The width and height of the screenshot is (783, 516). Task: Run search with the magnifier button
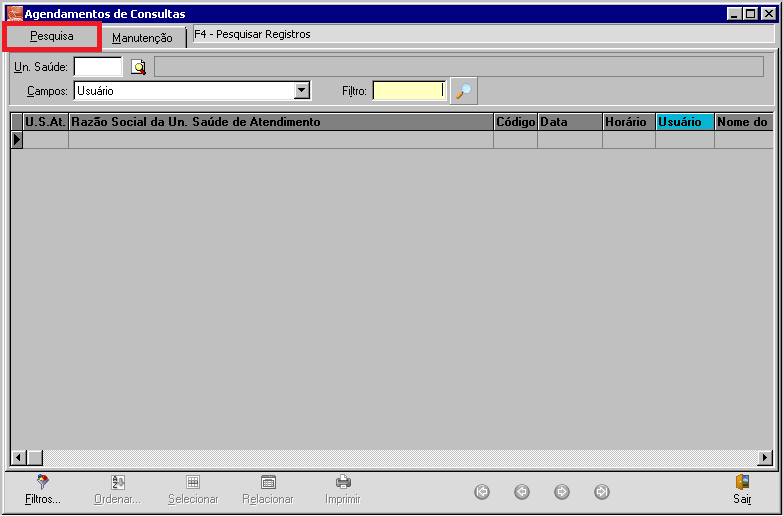[464, 91]
